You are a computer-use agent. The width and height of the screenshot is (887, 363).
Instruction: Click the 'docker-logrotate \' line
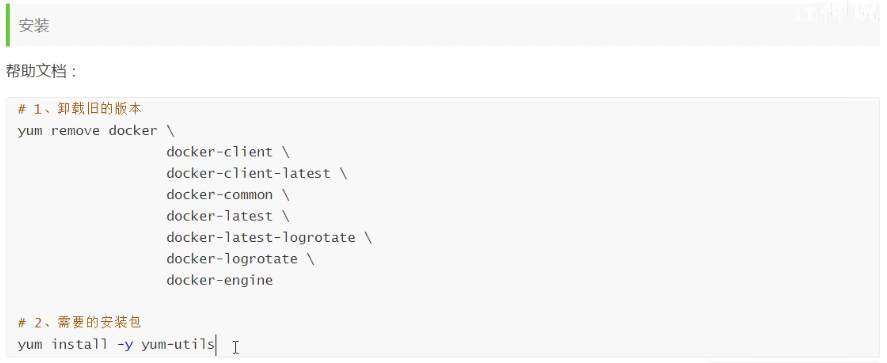[x=240, y=259]
